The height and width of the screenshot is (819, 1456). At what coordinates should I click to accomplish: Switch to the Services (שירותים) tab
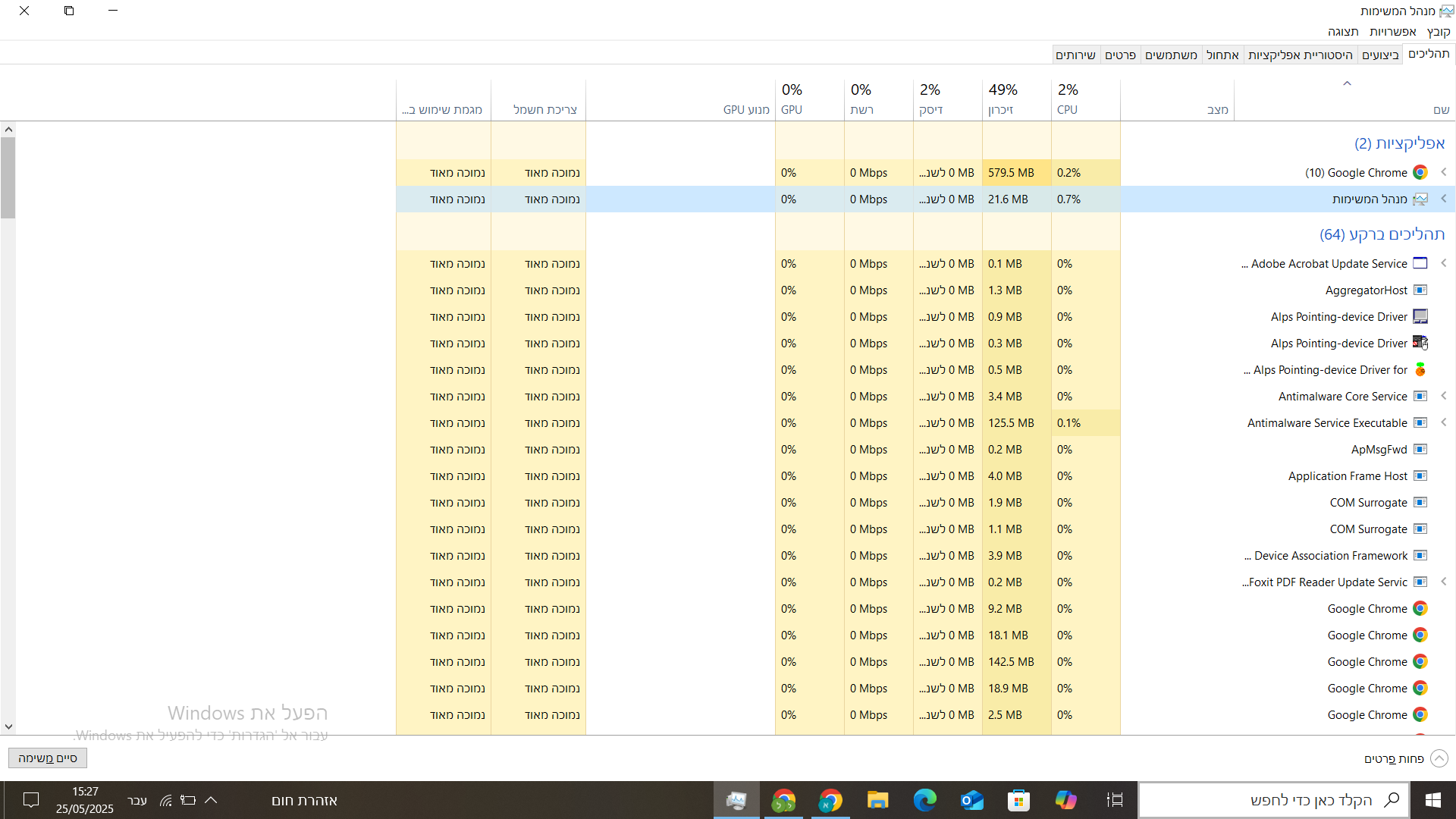coord(1075,55)
